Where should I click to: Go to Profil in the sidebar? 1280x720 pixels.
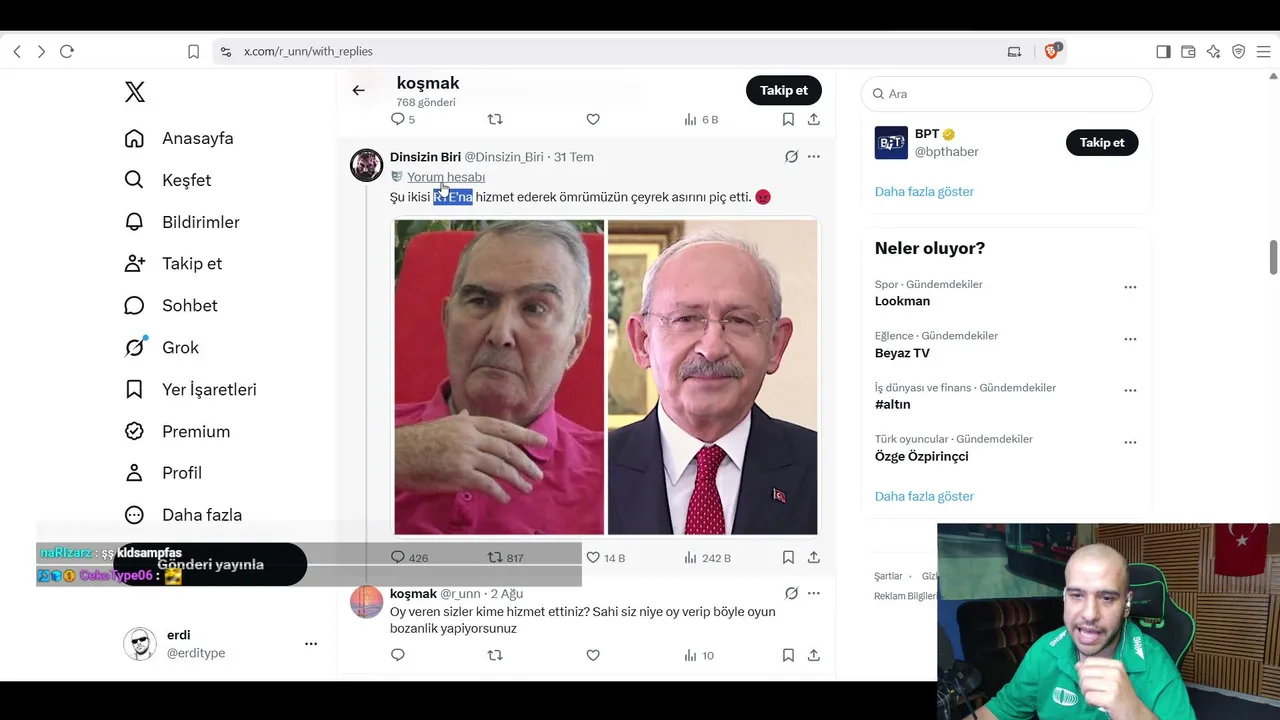click(x=163, y=473)
